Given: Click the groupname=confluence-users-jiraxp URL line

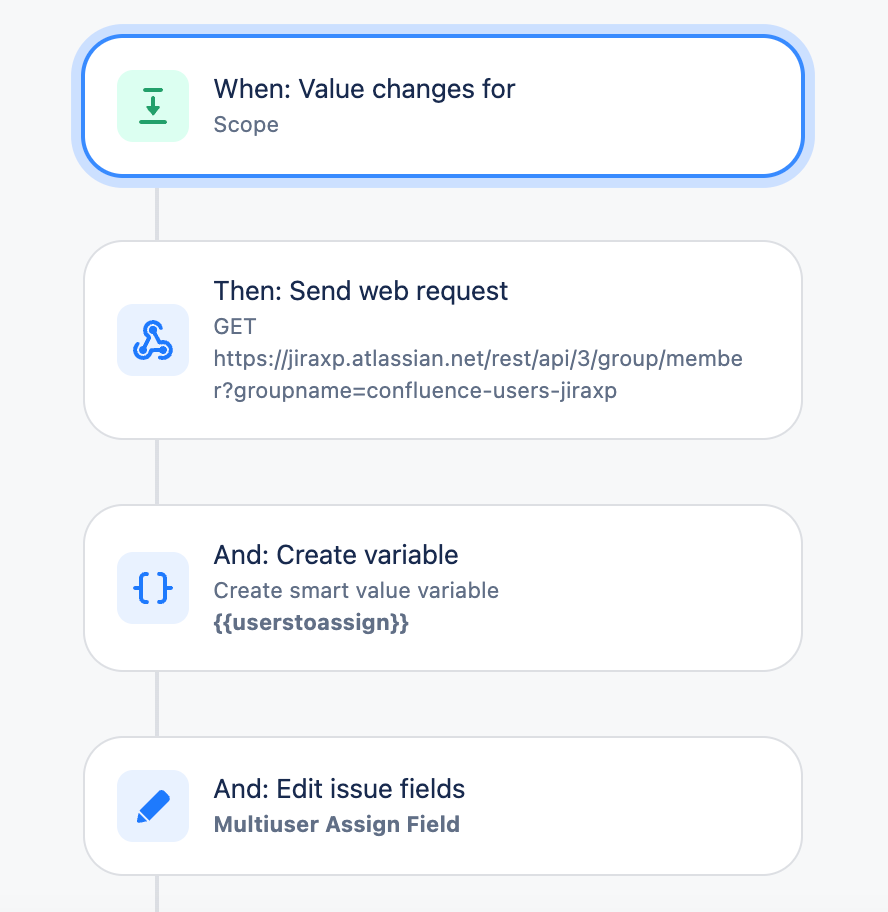Looking at the screenshot, I should coord(415,391).
